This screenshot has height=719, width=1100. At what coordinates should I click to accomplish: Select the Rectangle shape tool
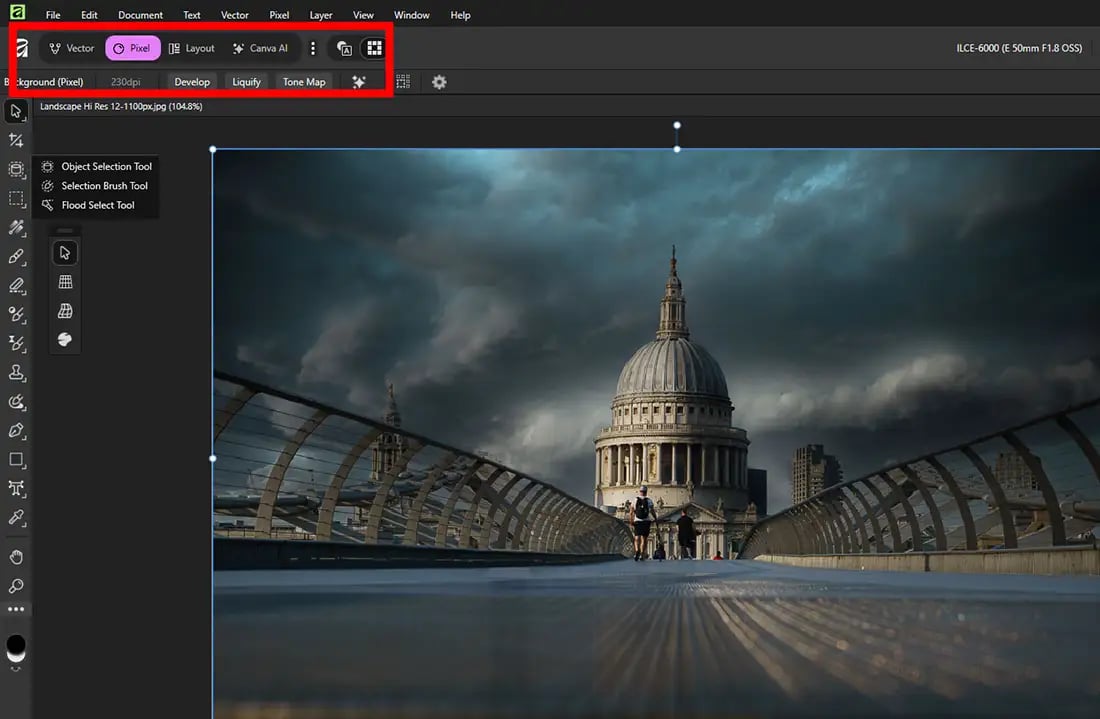click(16, 459)
